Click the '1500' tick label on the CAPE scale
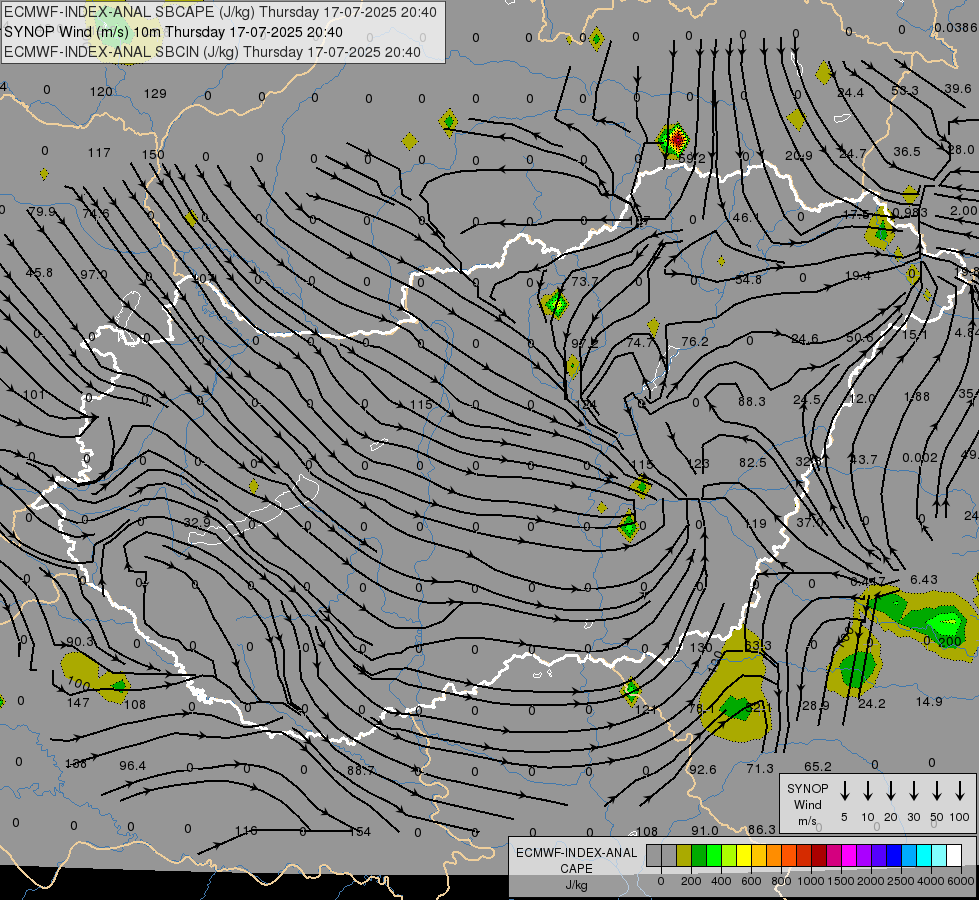Viewport: 979px width, 900px height. (x=840, y=881)
